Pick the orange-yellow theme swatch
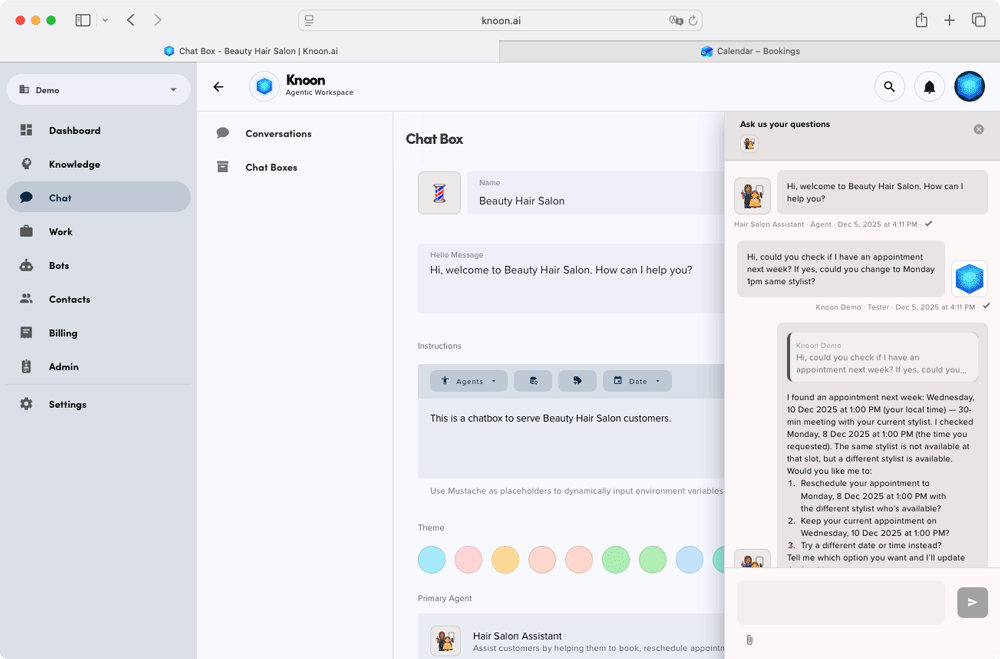The height and width of the screenshot is (659, 1000). pos(505,559)
